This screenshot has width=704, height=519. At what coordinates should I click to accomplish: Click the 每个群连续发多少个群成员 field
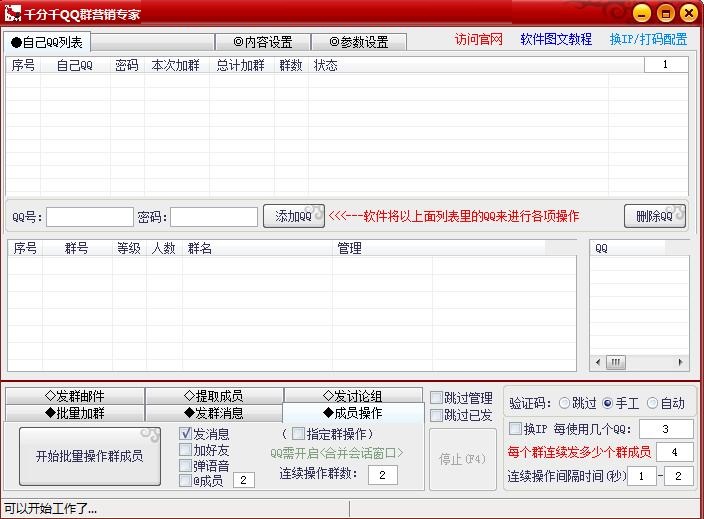674,452
